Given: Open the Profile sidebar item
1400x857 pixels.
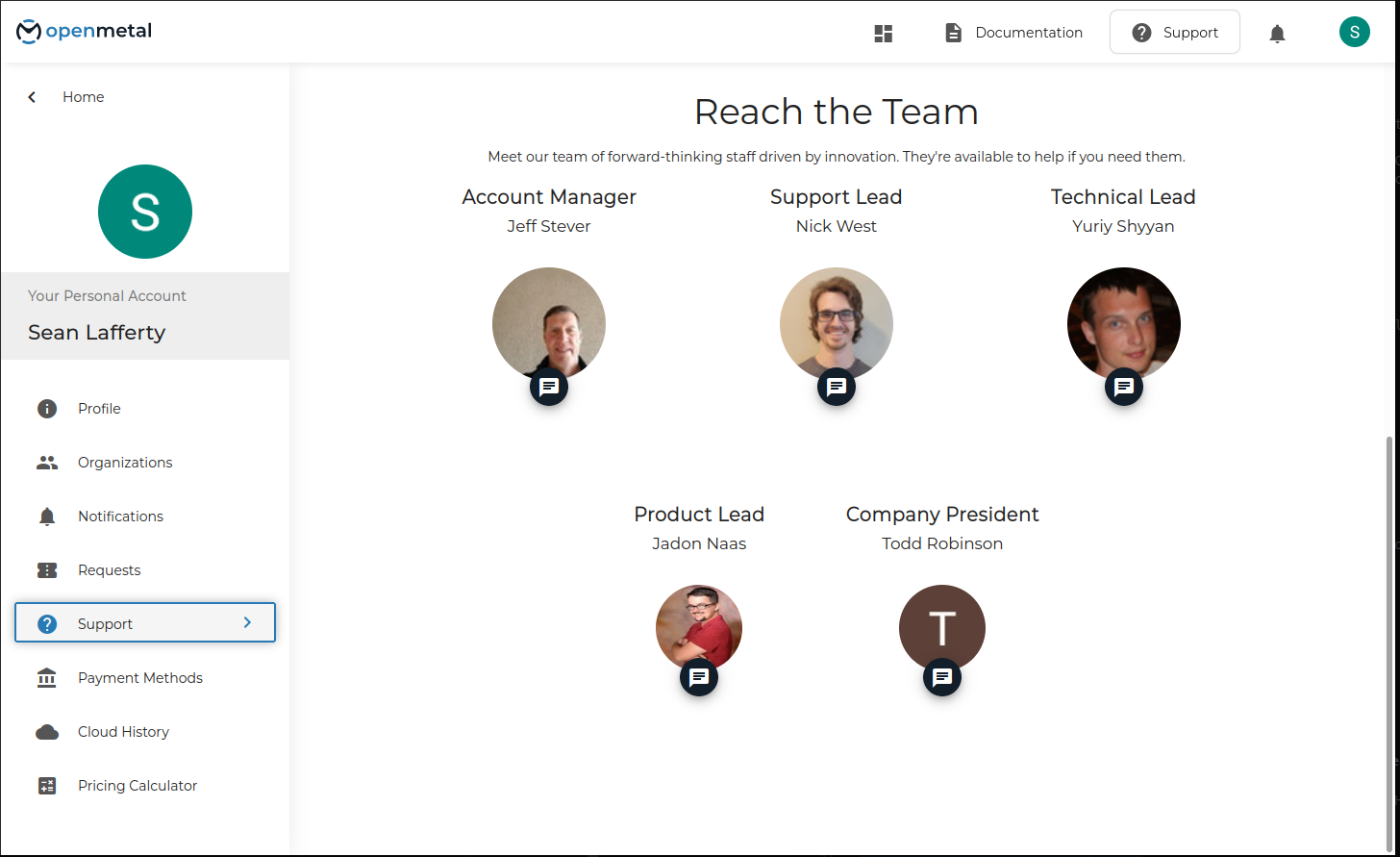Looking at the screenshot, I should click(x=99, y=409).
